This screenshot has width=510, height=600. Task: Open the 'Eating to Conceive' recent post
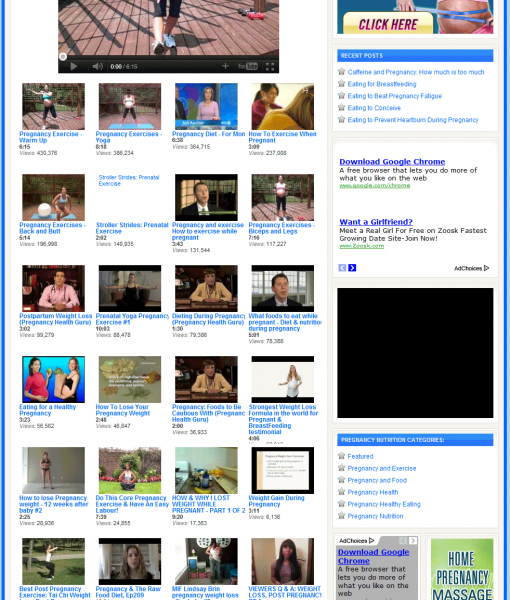[x=374, y=108]
